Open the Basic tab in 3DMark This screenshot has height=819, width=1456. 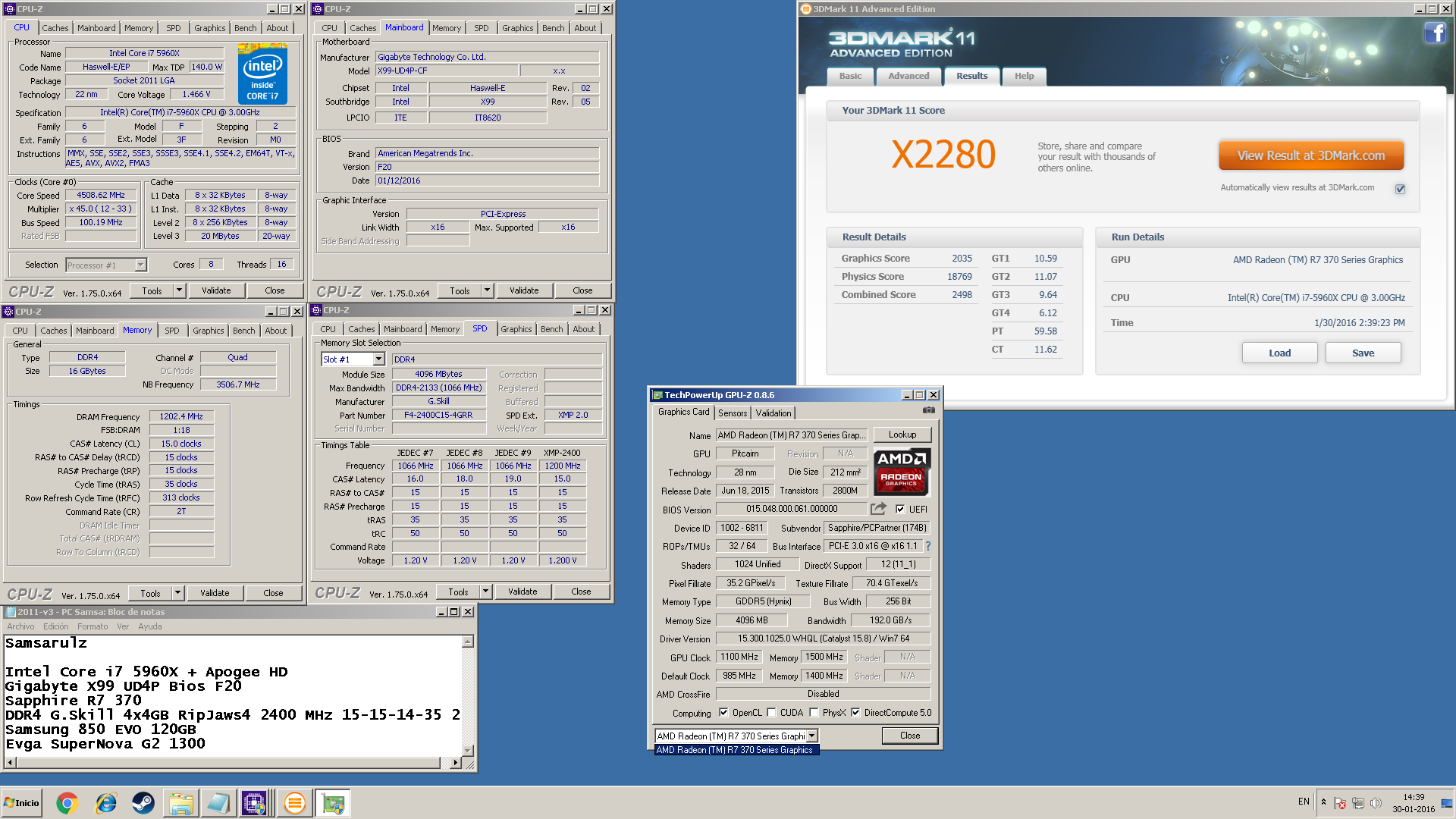click(x=849, y=76)
